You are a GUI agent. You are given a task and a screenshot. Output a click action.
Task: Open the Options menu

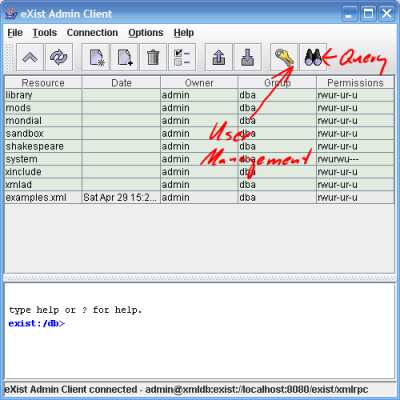[x=146, y=33]
